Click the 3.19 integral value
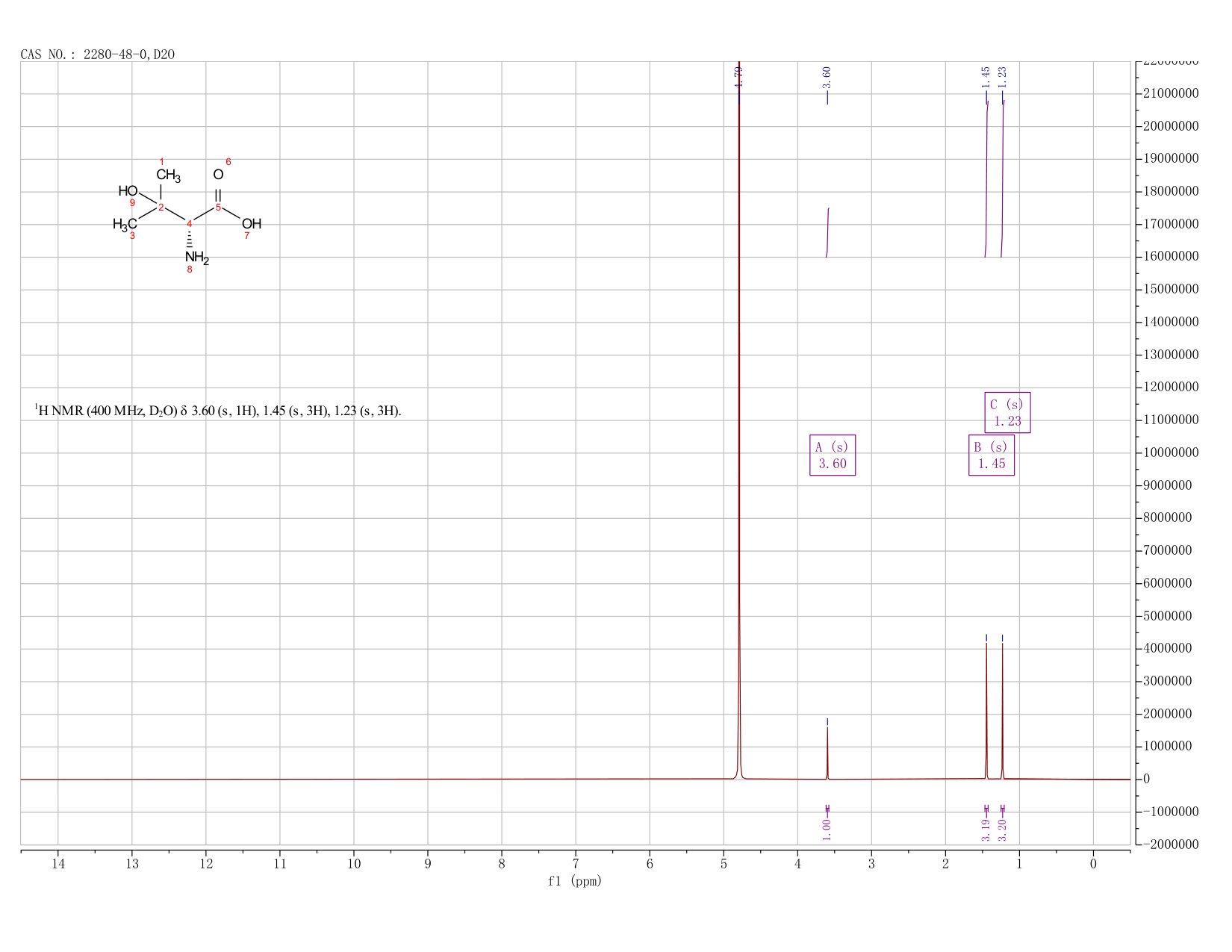 pyautogui.click(x=986, y=829)
